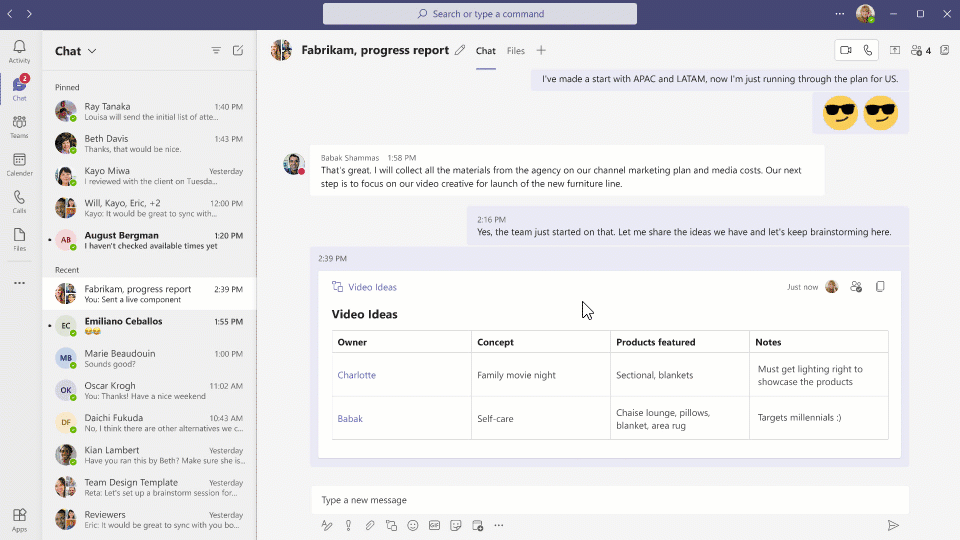Image resolution: width=960 pixels, height=540 pixels.
Task: Show participants list with 4 members
Action: 921,51
